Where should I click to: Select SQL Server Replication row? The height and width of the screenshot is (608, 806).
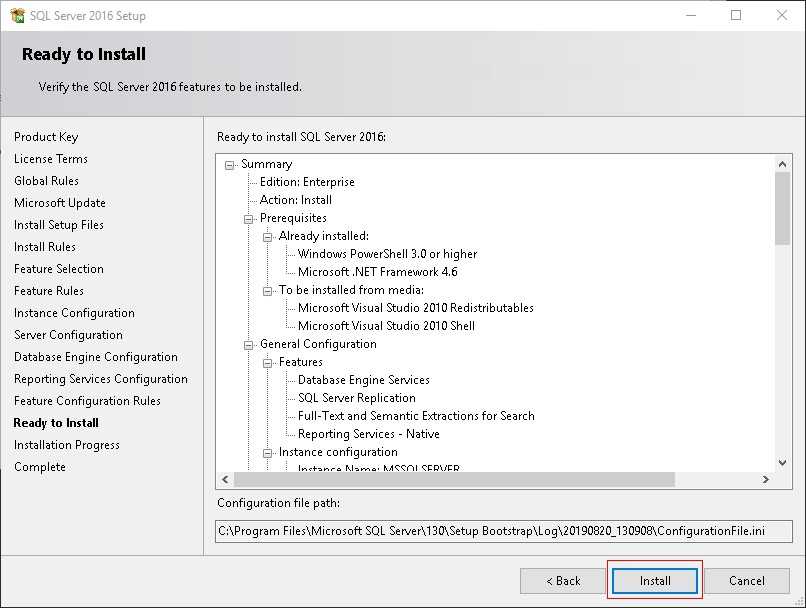(x=356, y=398)
